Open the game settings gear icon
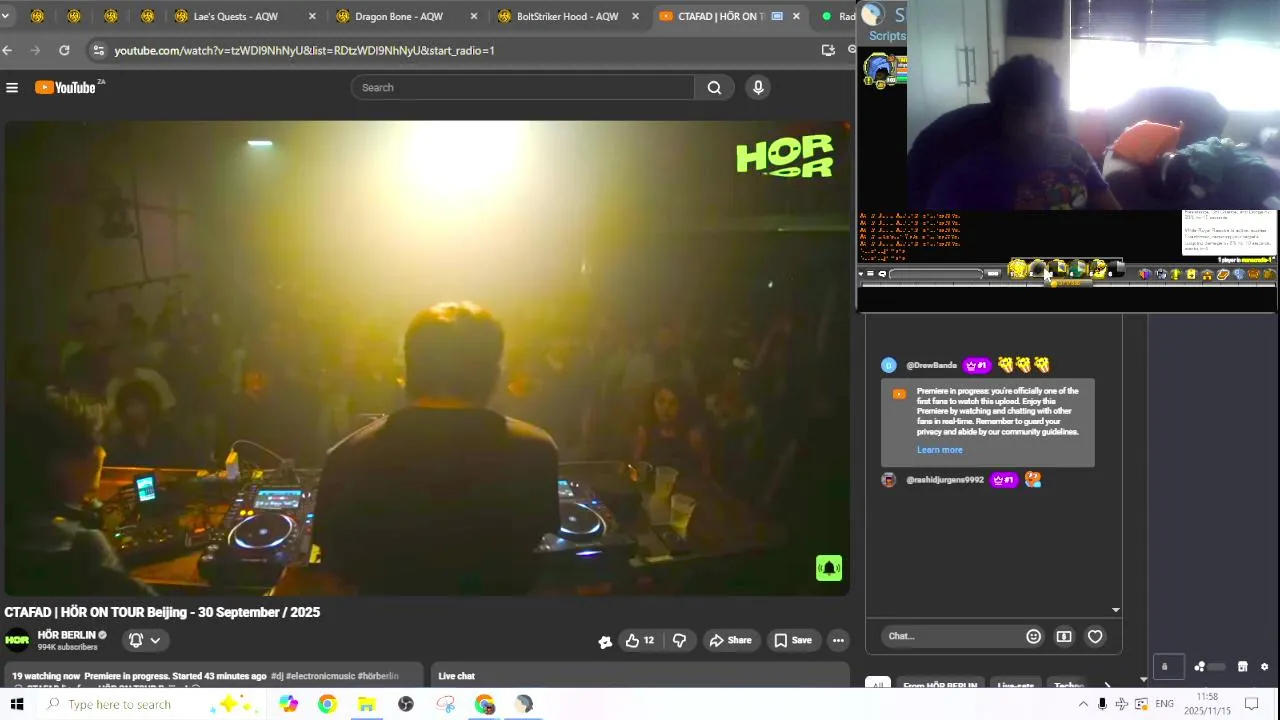 (1264, 667)
